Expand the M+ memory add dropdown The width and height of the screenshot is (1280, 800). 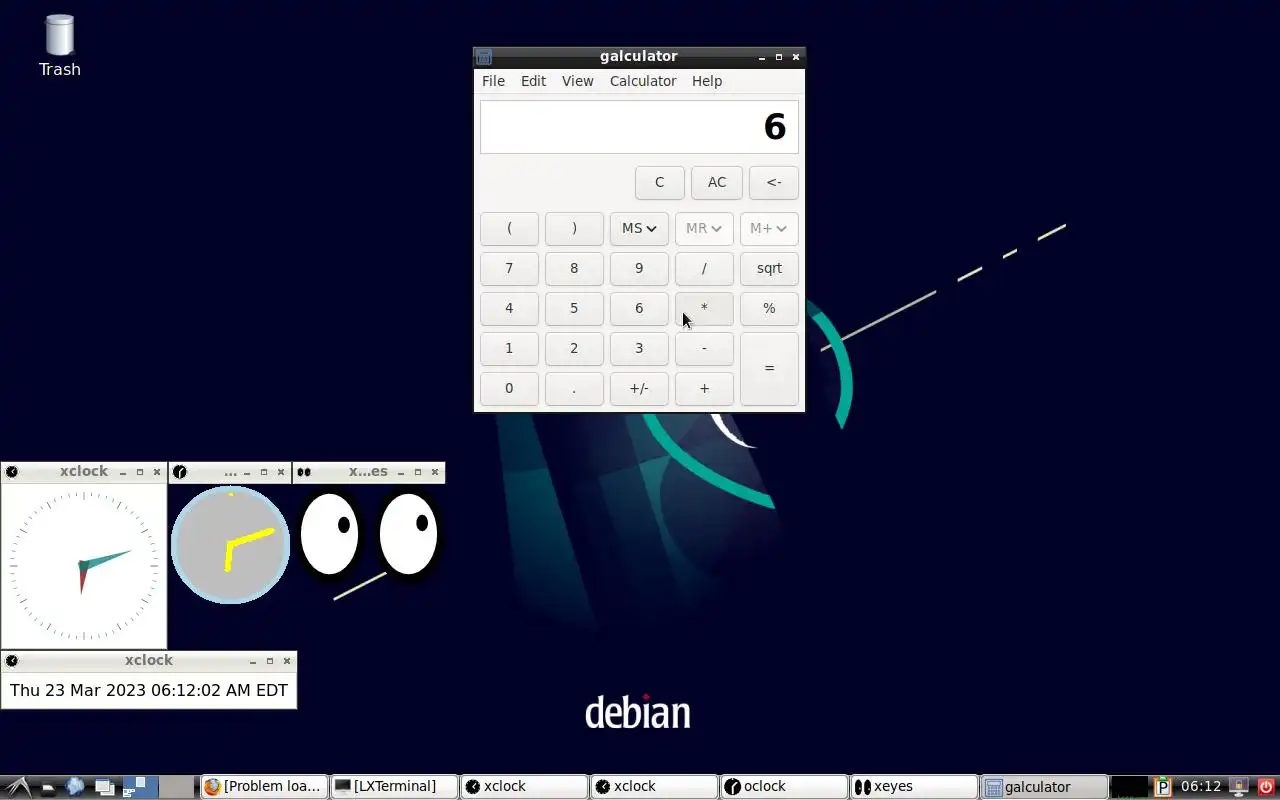click(x=769, y=228)
